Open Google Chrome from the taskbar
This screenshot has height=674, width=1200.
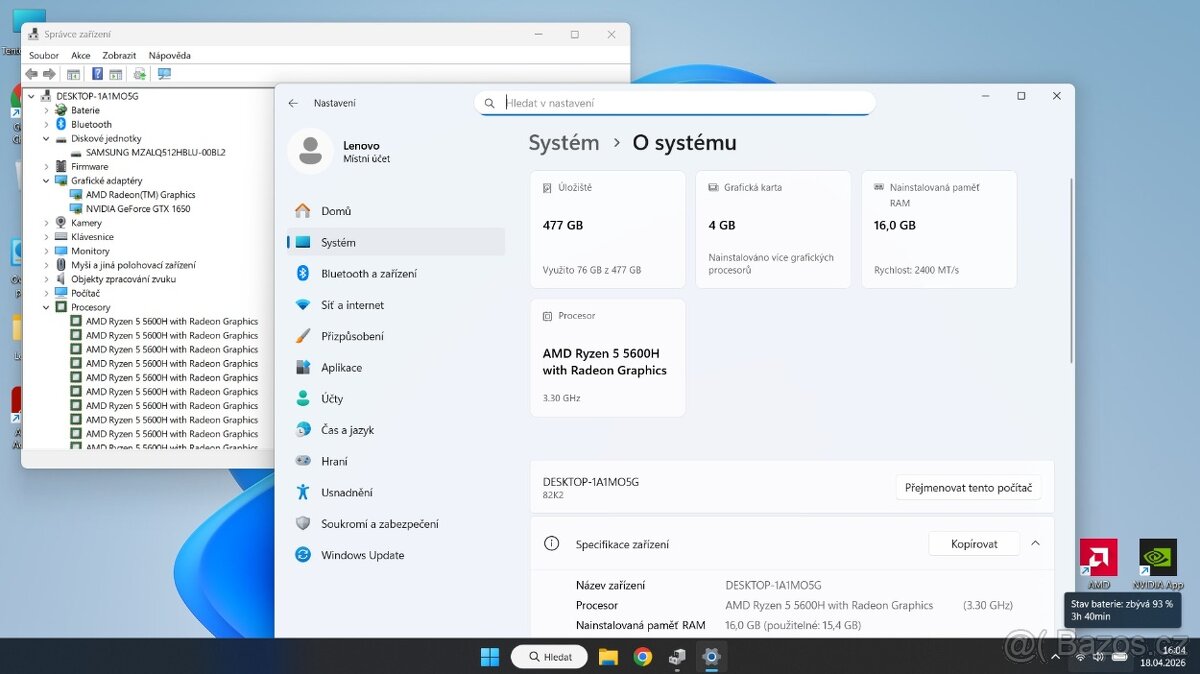point(643,657)
